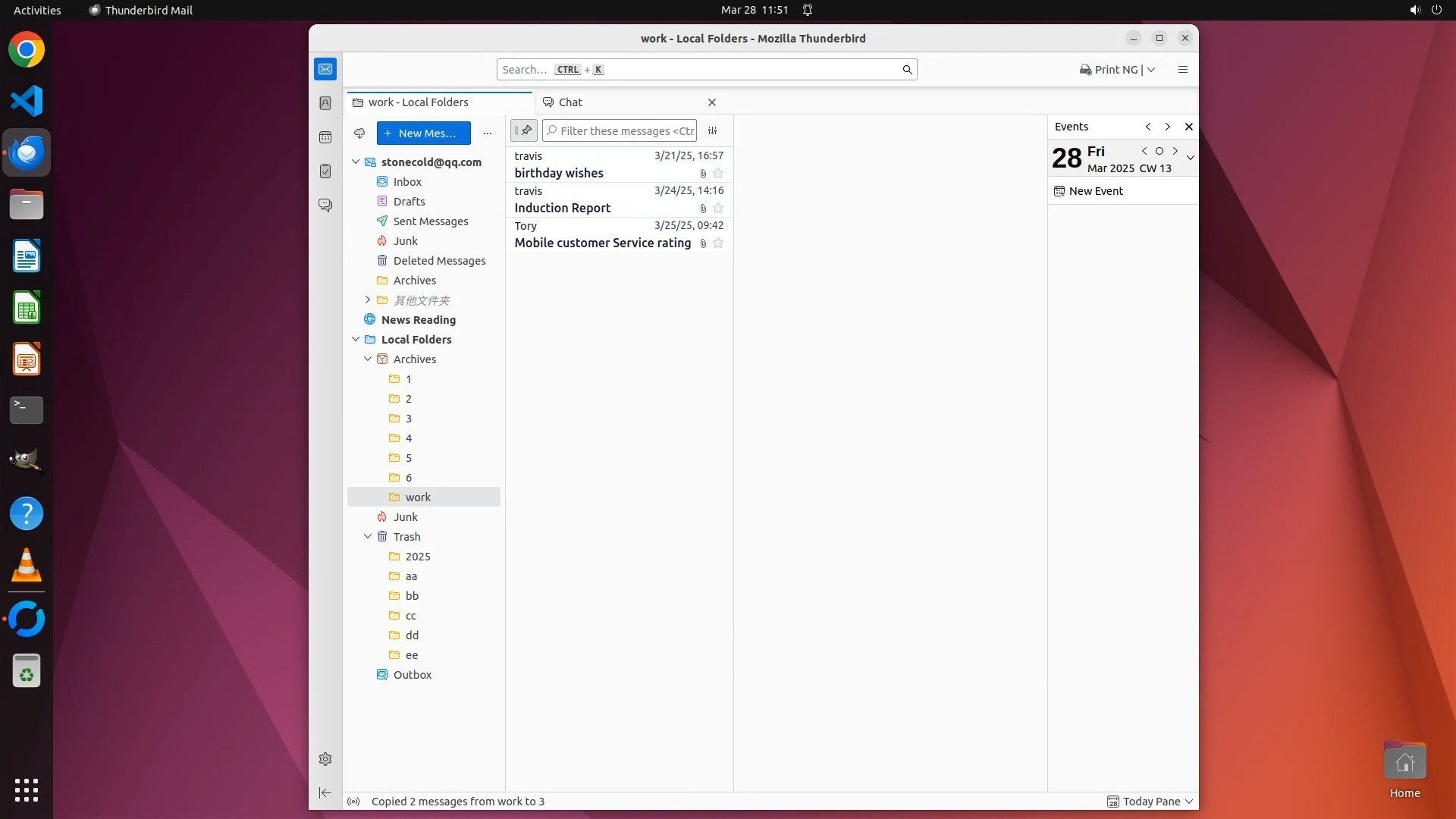The height and width of the screenshot is (819, 1456).
Task: Open the Mobile customer Service rating email
Action: pyautogui.click(x=602, y=243)
